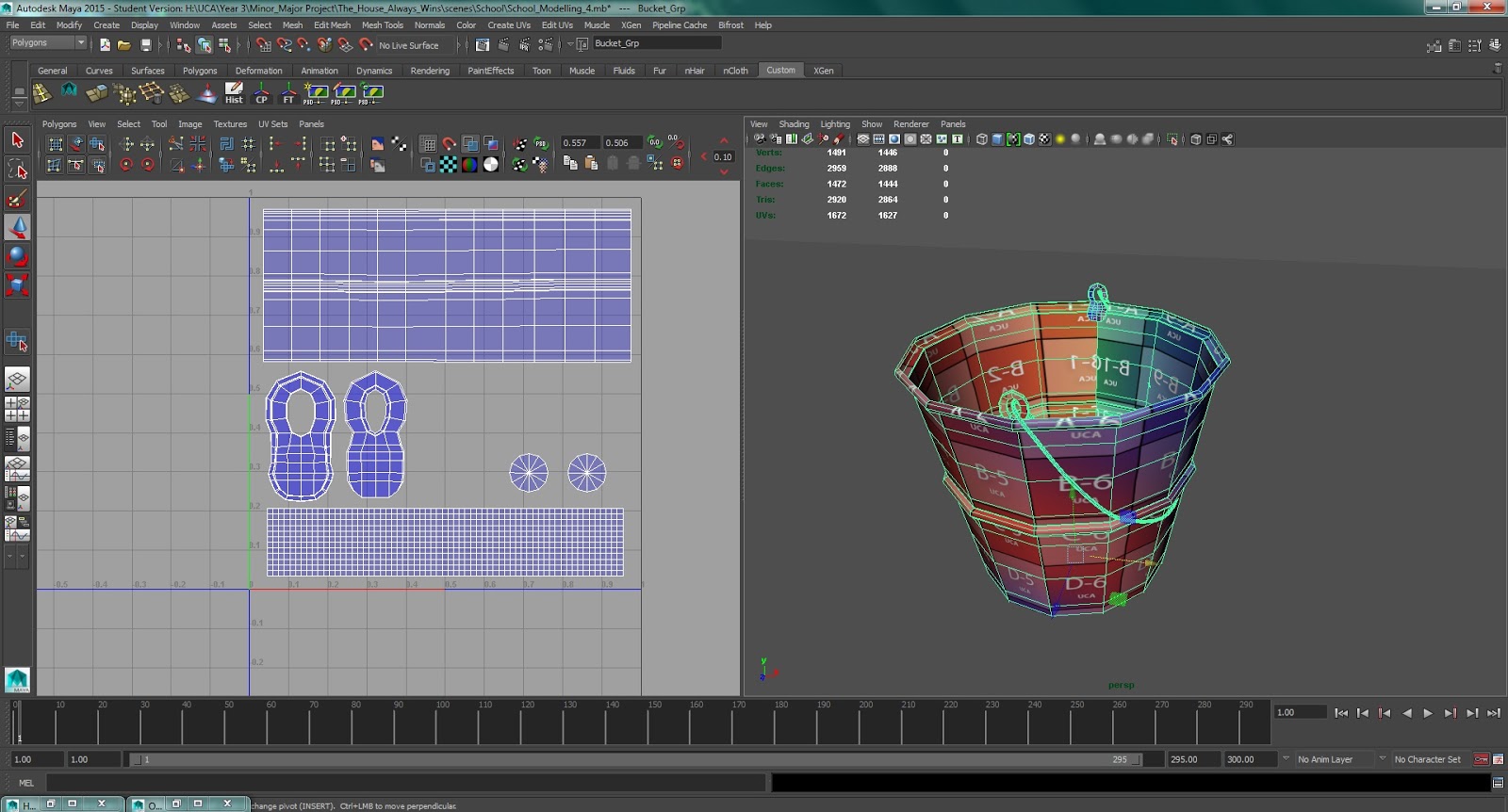
Task: Click the Hist shelf icon
Action: click(x=234, y=92)
